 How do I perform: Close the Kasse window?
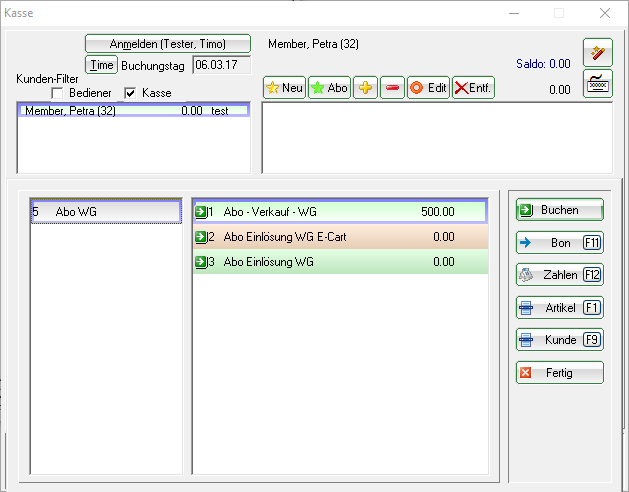605,13
